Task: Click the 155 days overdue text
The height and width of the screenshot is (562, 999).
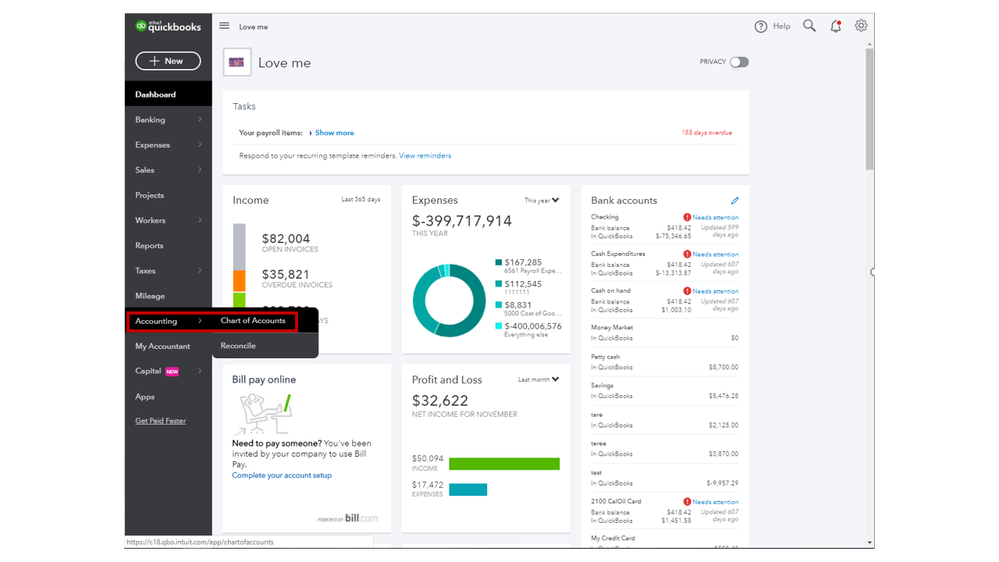Action: click(x=707, y=133)
